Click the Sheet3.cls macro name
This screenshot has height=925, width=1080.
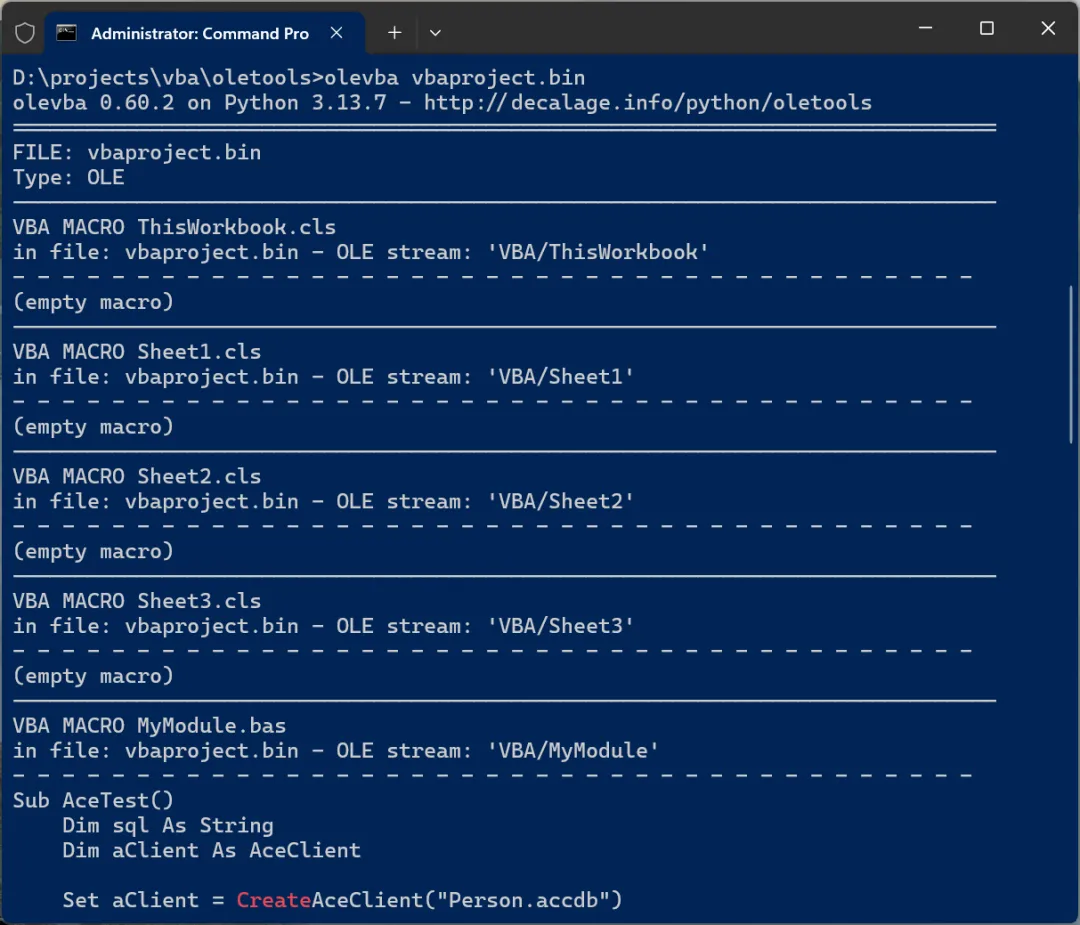199,601
